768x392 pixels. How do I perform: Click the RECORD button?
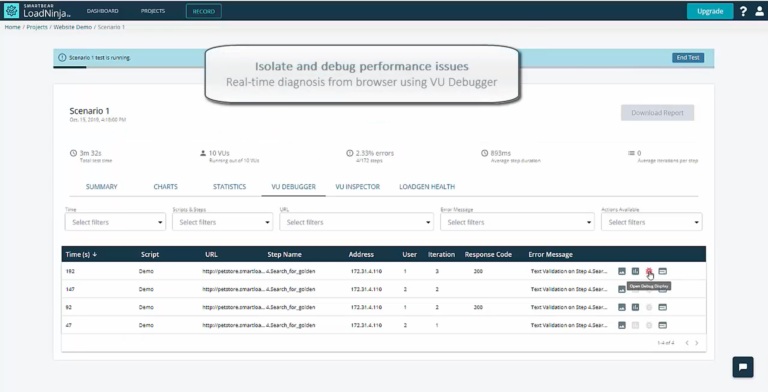click(204, 11)
